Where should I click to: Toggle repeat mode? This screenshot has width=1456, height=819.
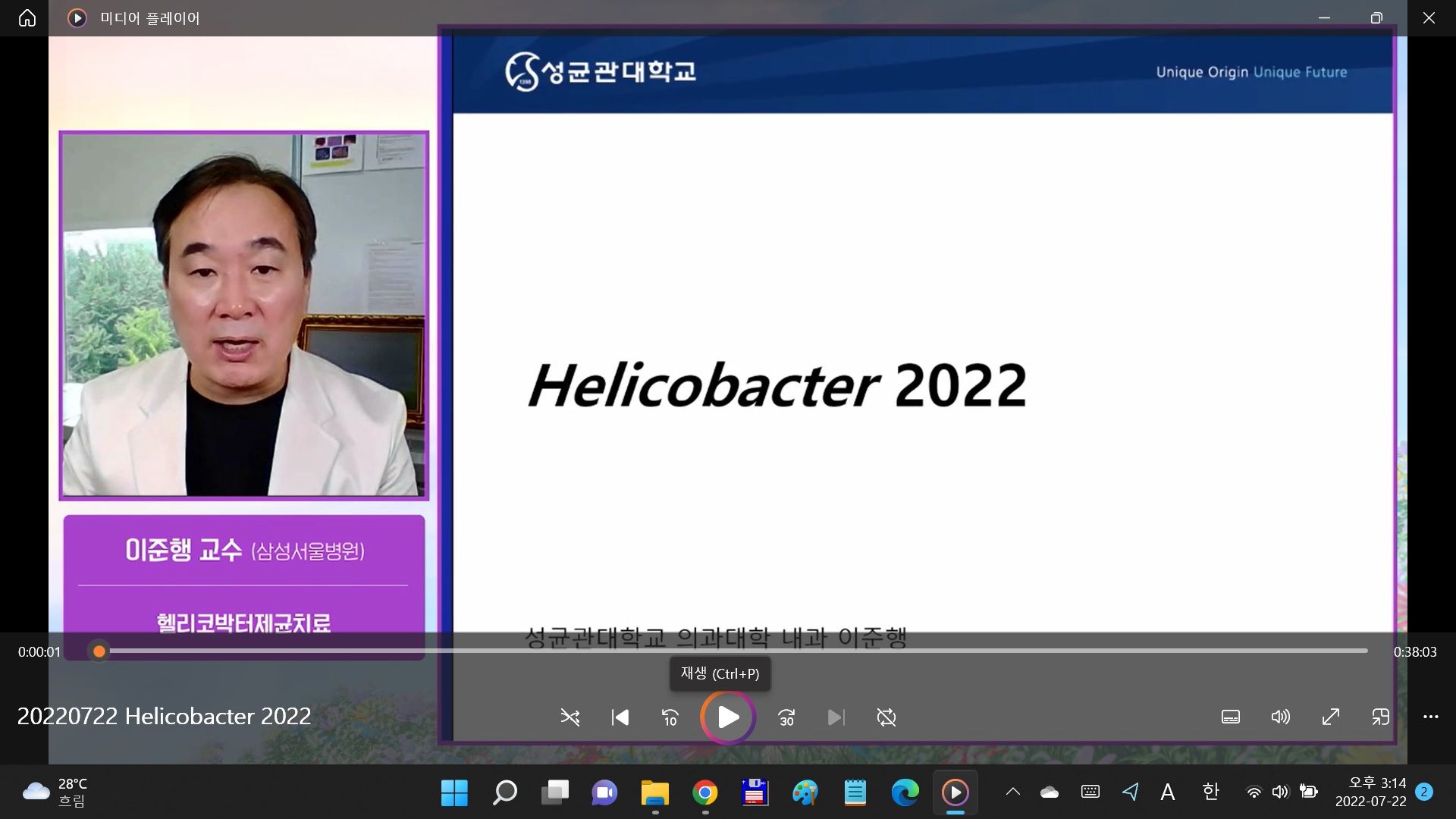pyautogui.click(x=886, y=717)
